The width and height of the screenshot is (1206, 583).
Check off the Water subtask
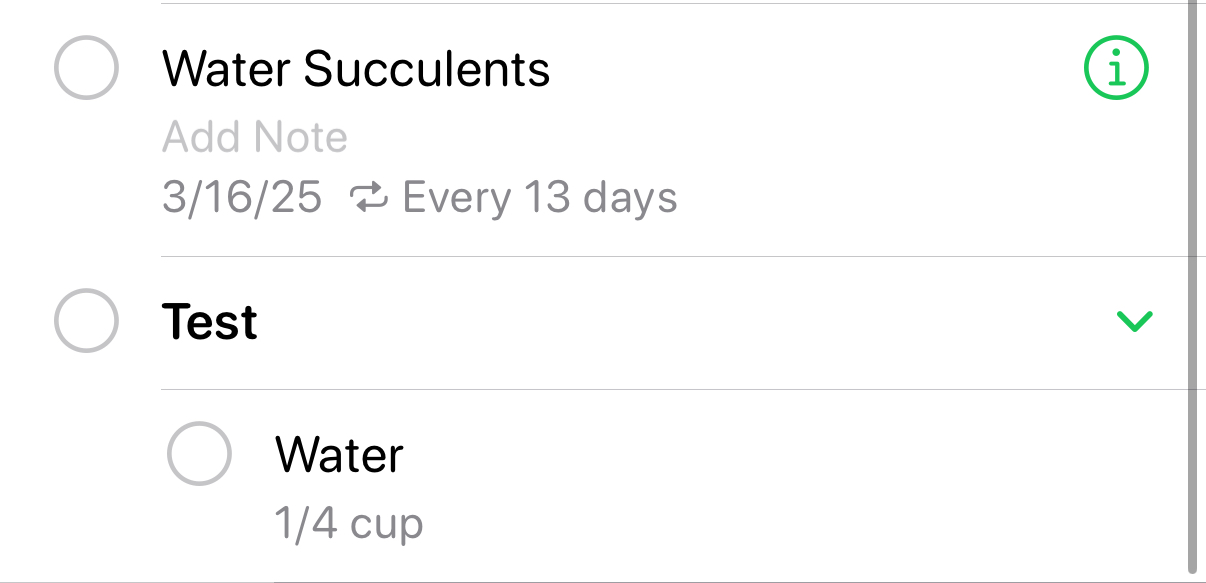click(199, 454)
